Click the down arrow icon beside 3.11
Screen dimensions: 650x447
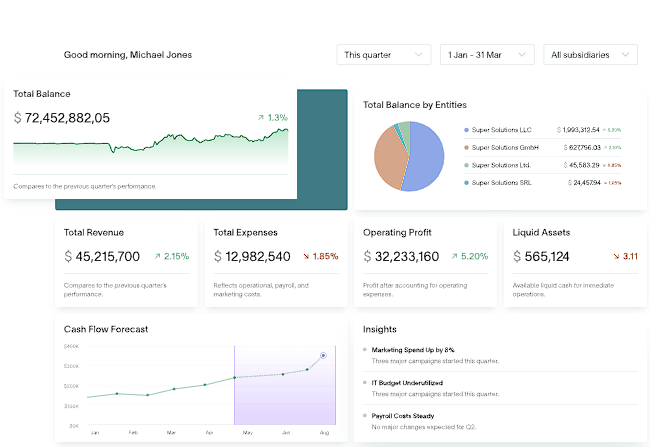[x=616, y=256]
